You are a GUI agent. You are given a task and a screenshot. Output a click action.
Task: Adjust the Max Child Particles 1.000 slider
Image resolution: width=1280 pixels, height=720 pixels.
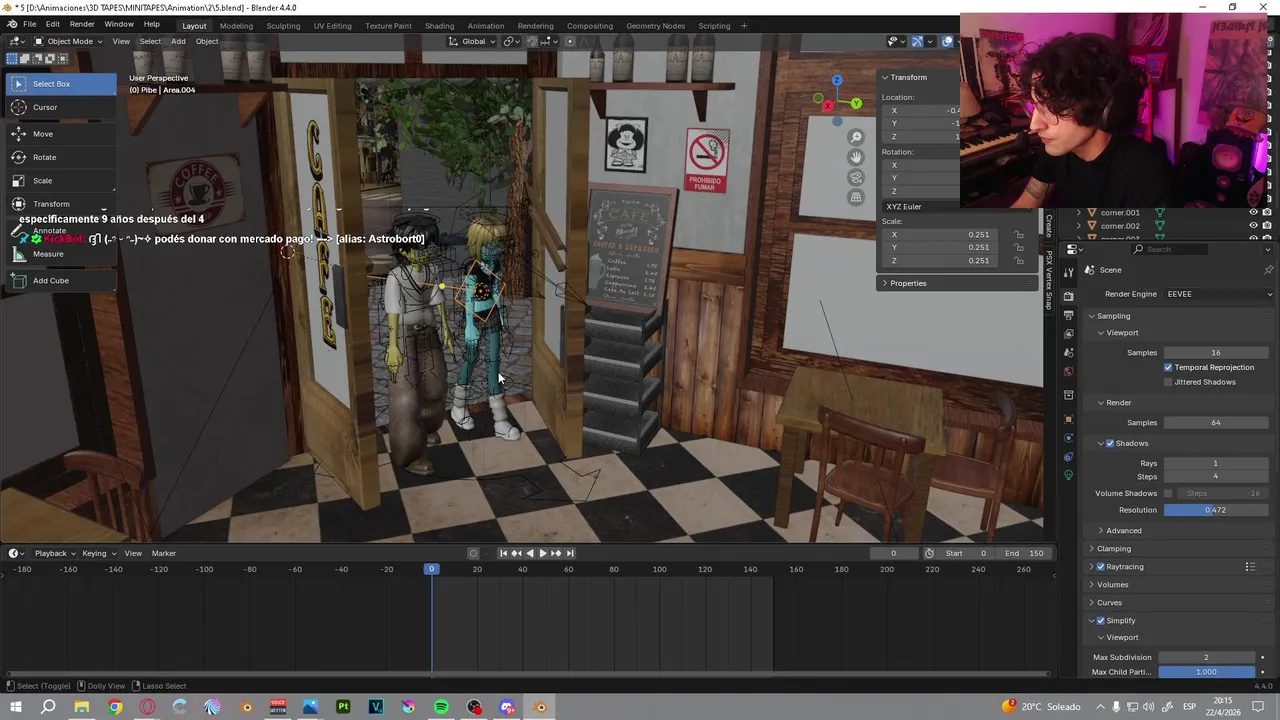tap(1207, 672)
